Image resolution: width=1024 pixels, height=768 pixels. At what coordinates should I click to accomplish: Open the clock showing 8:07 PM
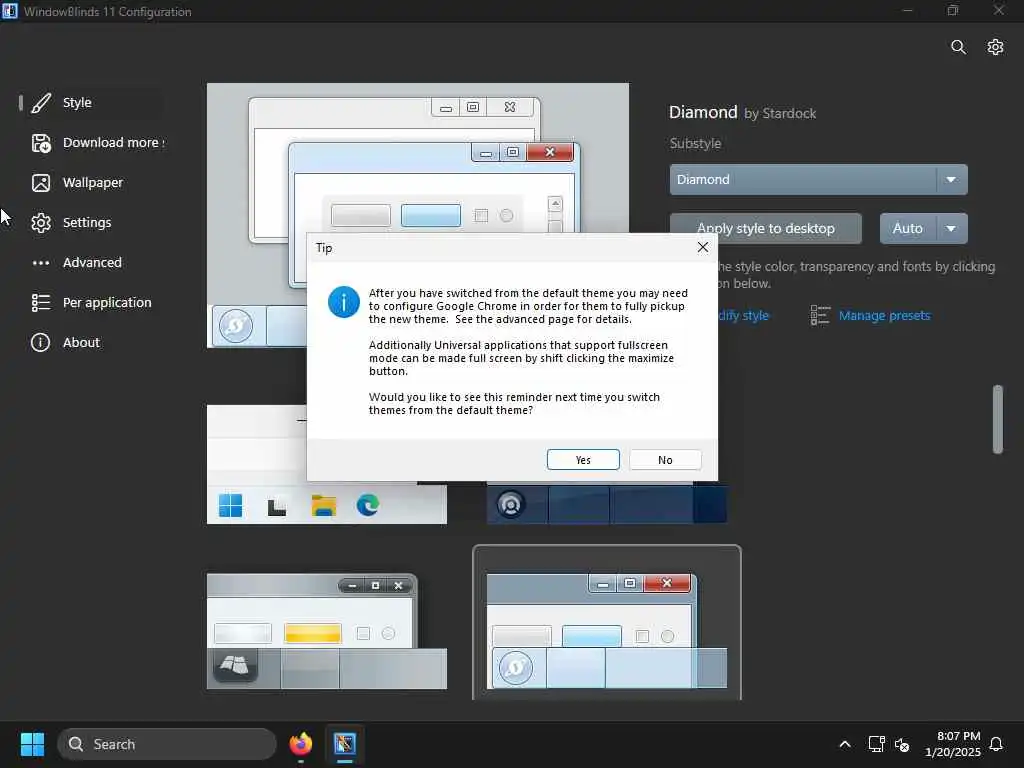click(x=952, y=744)
